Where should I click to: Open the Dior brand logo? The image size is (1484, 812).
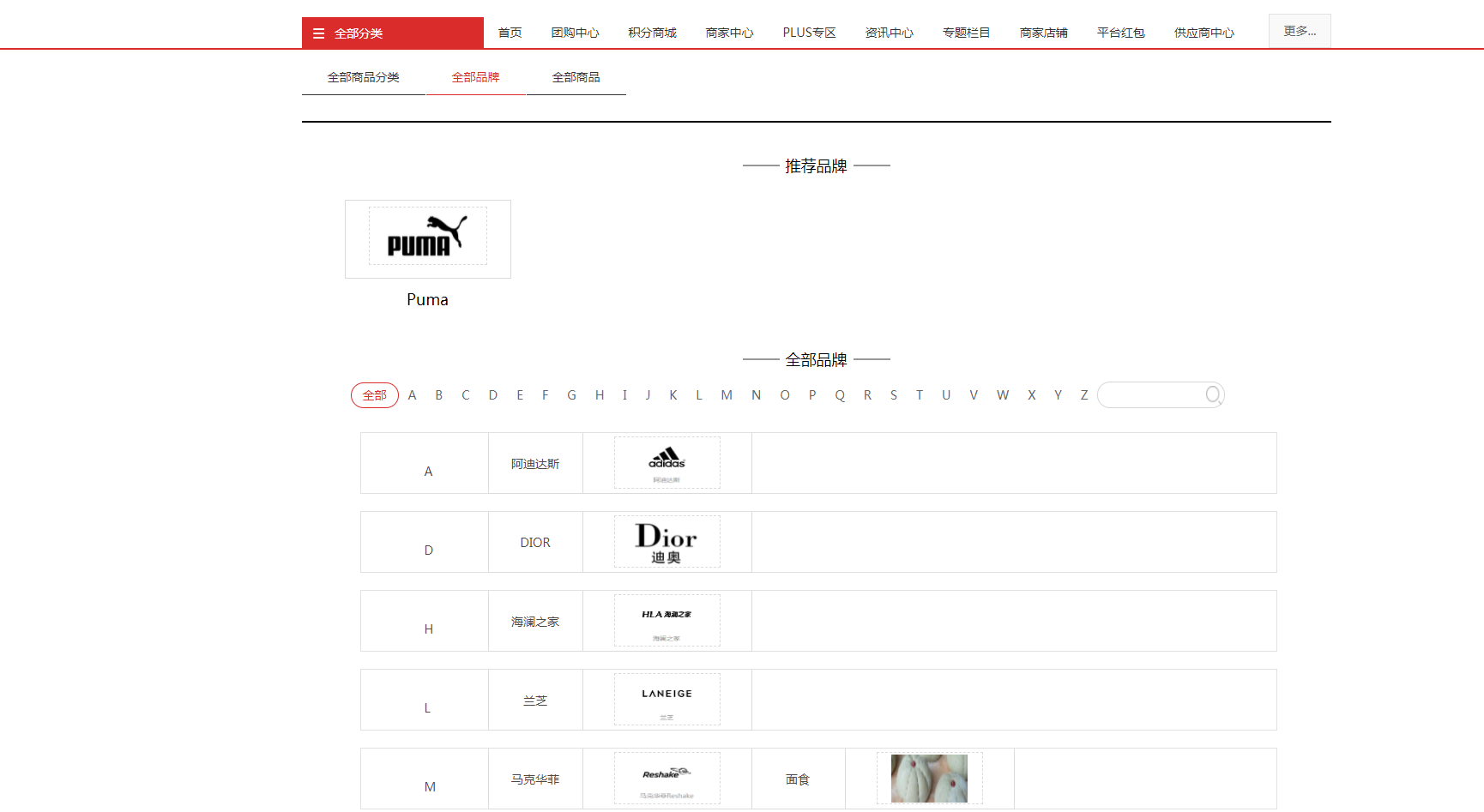[667, 541]
